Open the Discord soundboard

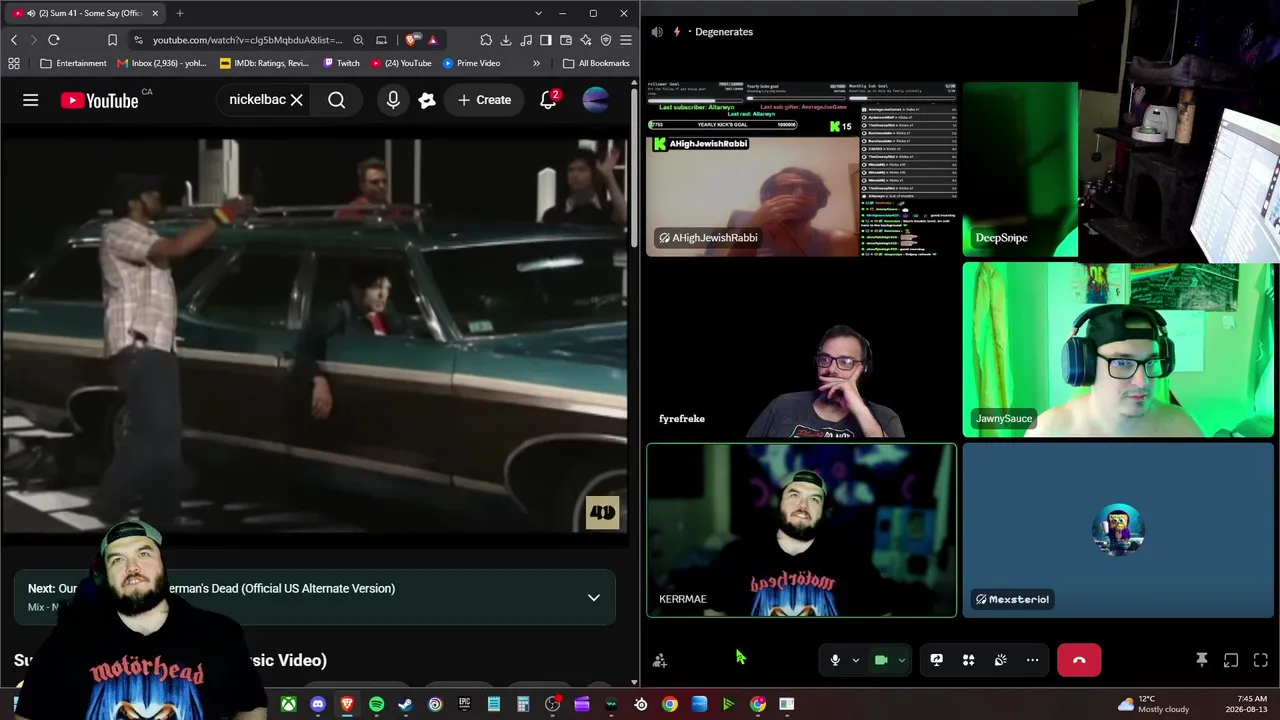[x=1000, y=660]
